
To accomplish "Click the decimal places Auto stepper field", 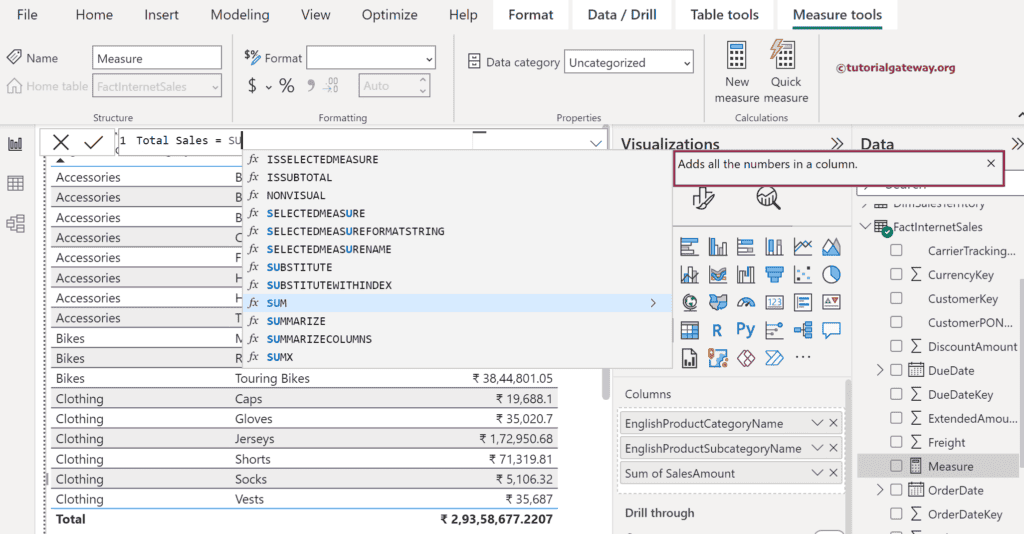I will click(394, 86).
